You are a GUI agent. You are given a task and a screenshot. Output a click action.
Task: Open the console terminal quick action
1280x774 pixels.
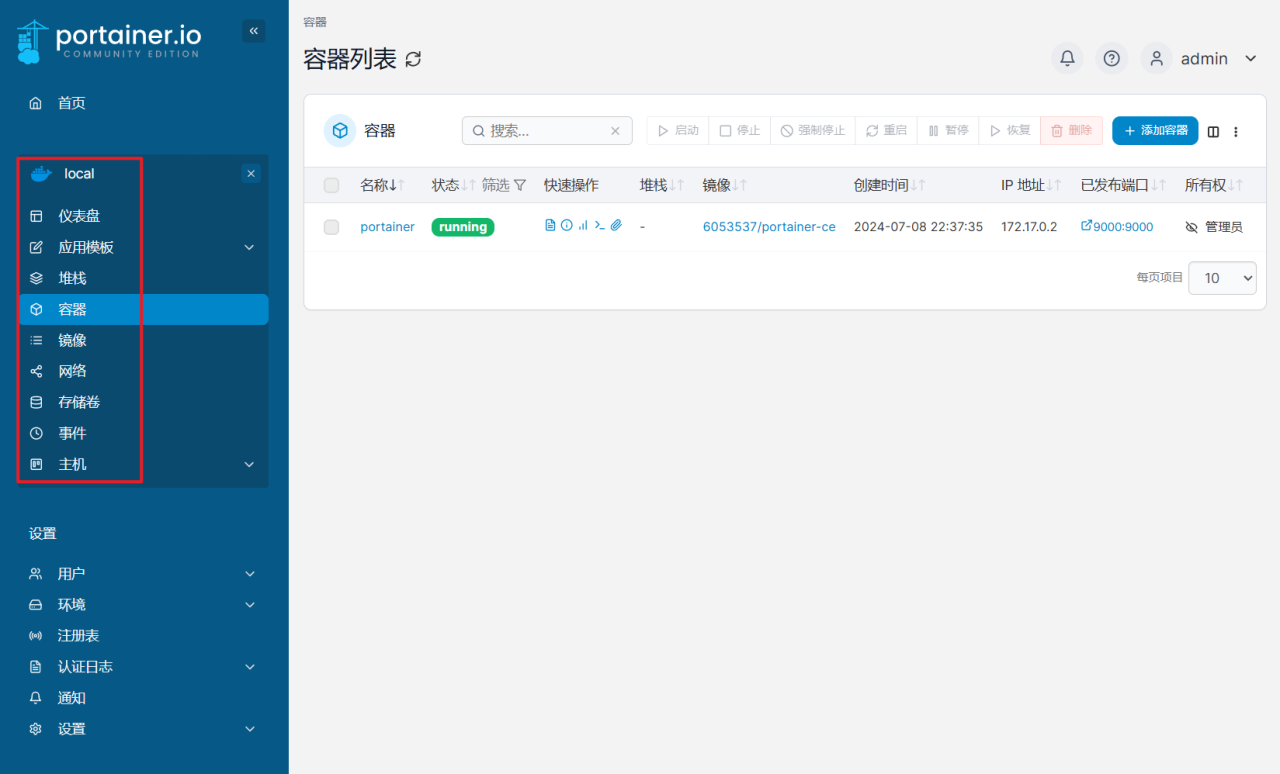click(x=599, y=226)
